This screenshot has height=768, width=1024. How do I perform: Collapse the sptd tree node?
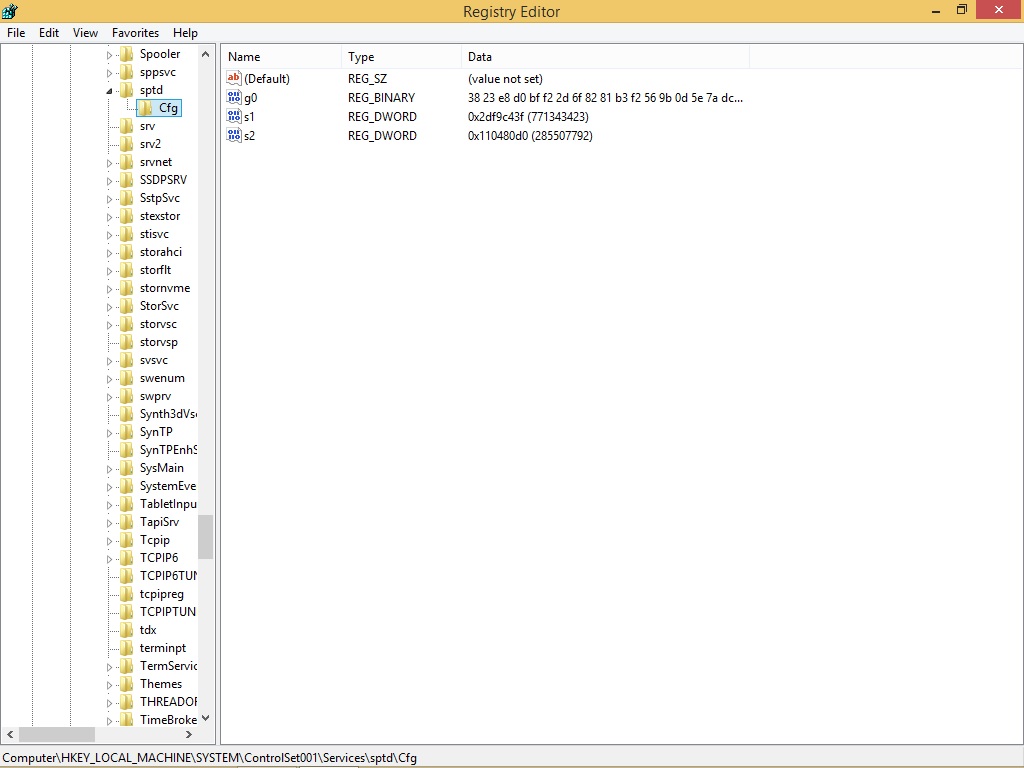pyautogui.click(x=110, y=91)
